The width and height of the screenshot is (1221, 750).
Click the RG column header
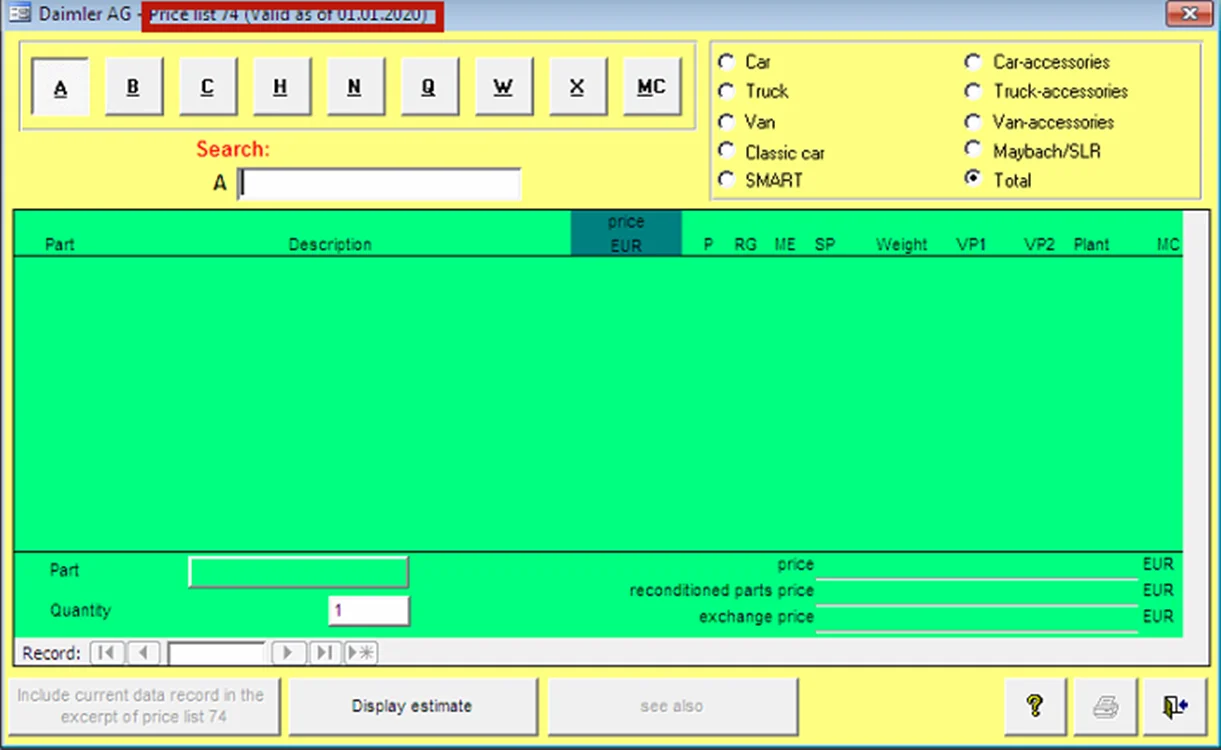746,244
